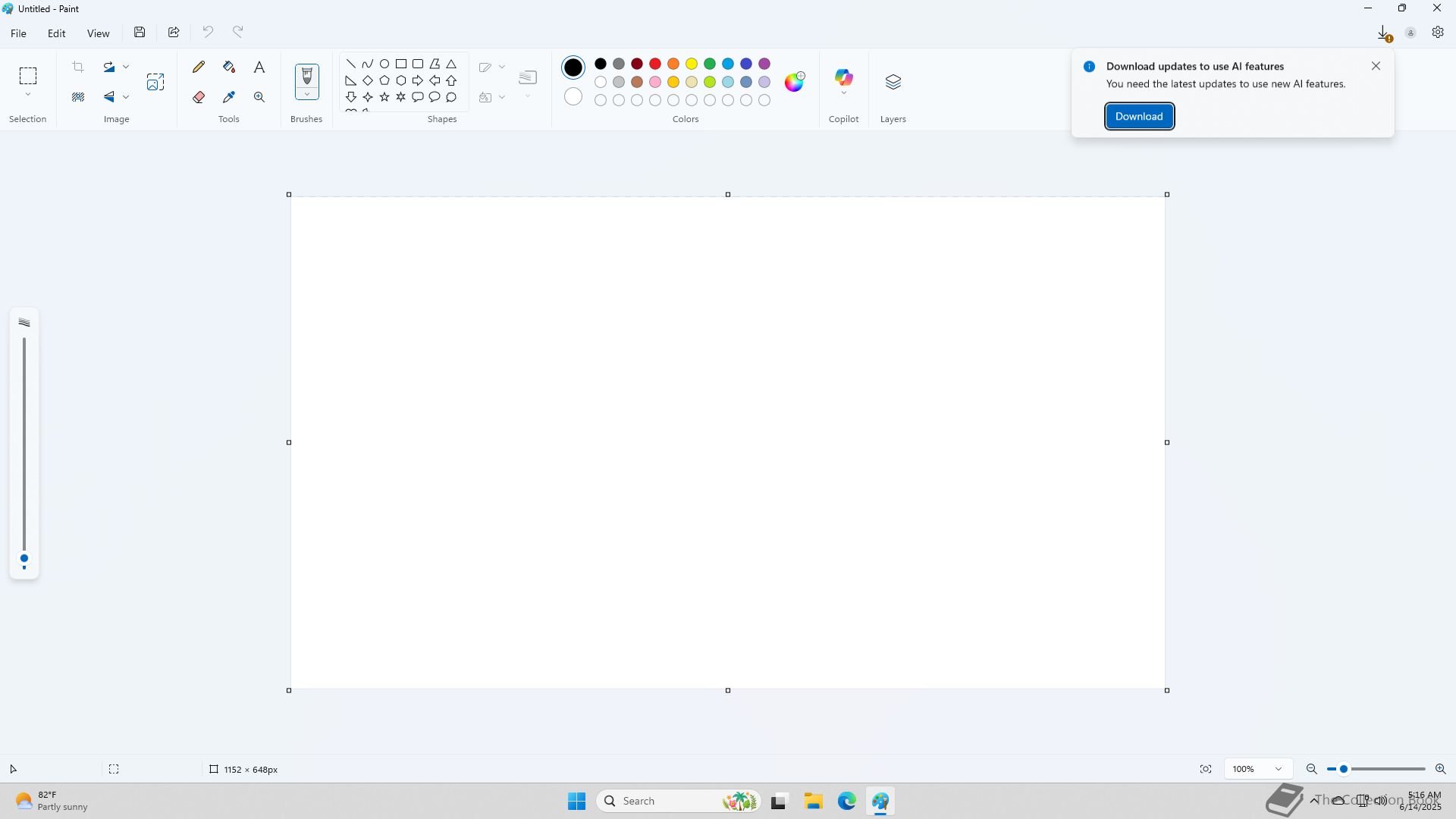The image size is (1456, 819).
Task: Select the Color 1 black circle
Action: pos(573,67)
